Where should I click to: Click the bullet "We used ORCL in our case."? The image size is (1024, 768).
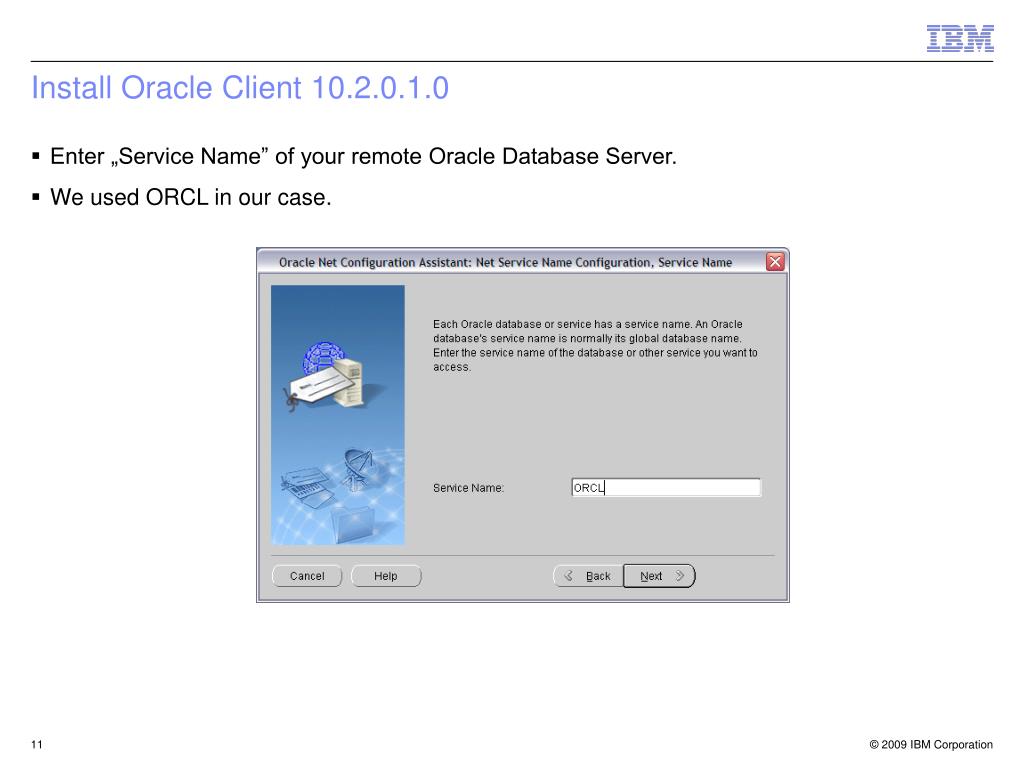pyautogui.click(x=191, y=197)
